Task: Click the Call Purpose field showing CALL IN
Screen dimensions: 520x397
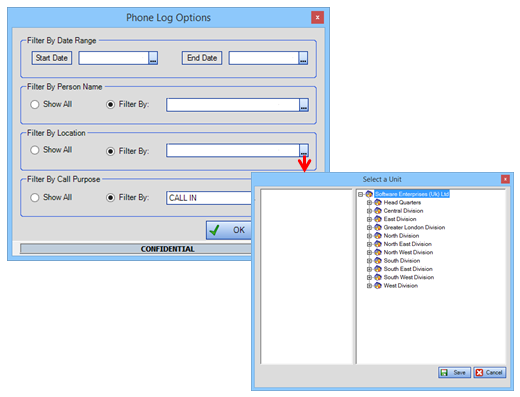Action: tap(209, 198)
